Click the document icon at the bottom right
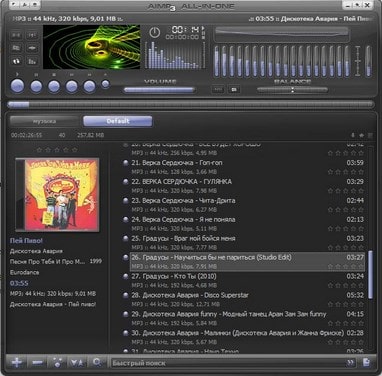382x376 pixels. pyautogui.click(x=366, y=363)
